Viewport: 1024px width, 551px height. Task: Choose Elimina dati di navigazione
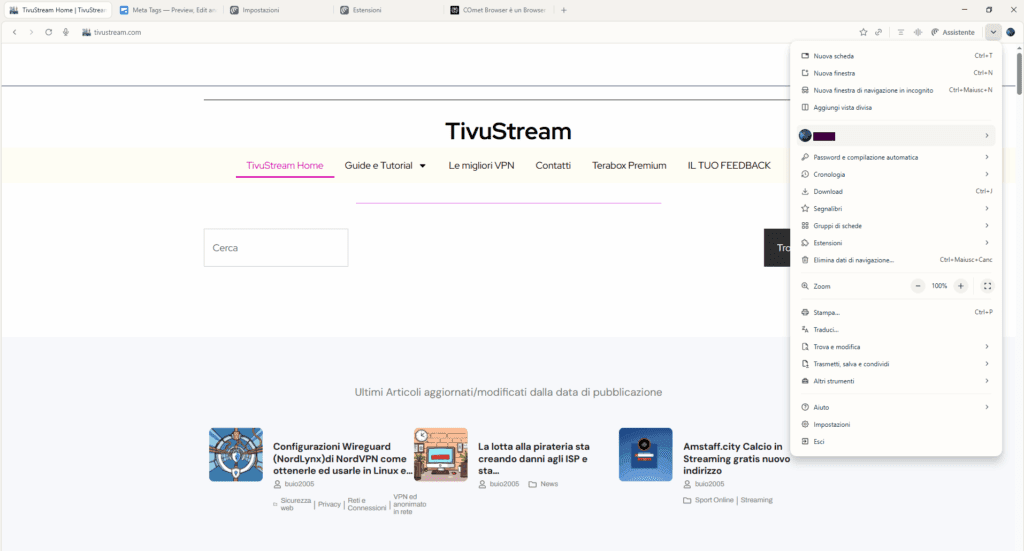point(896,260)
